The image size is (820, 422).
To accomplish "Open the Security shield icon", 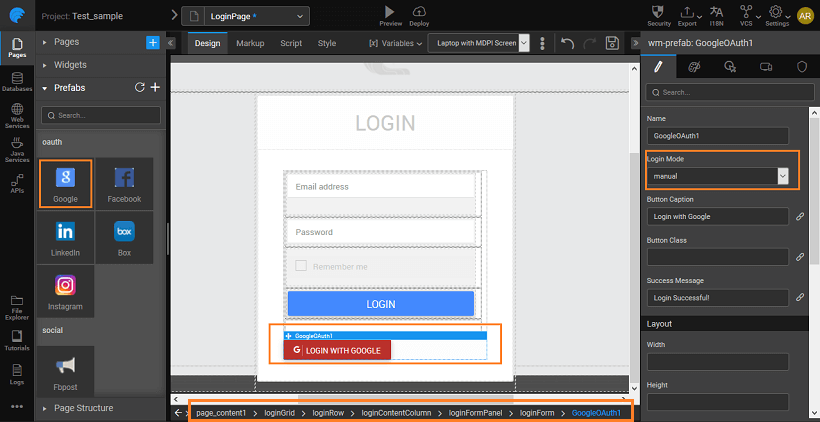I will [659, 10].
